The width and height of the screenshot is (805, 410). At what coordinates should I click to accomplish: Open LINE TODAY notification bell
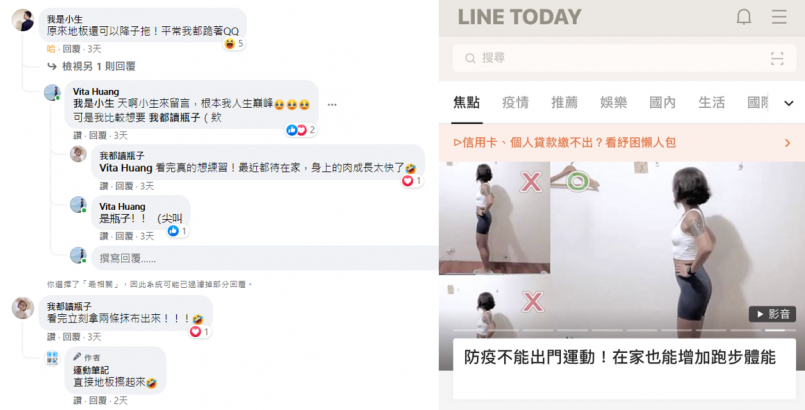[743, 17]
